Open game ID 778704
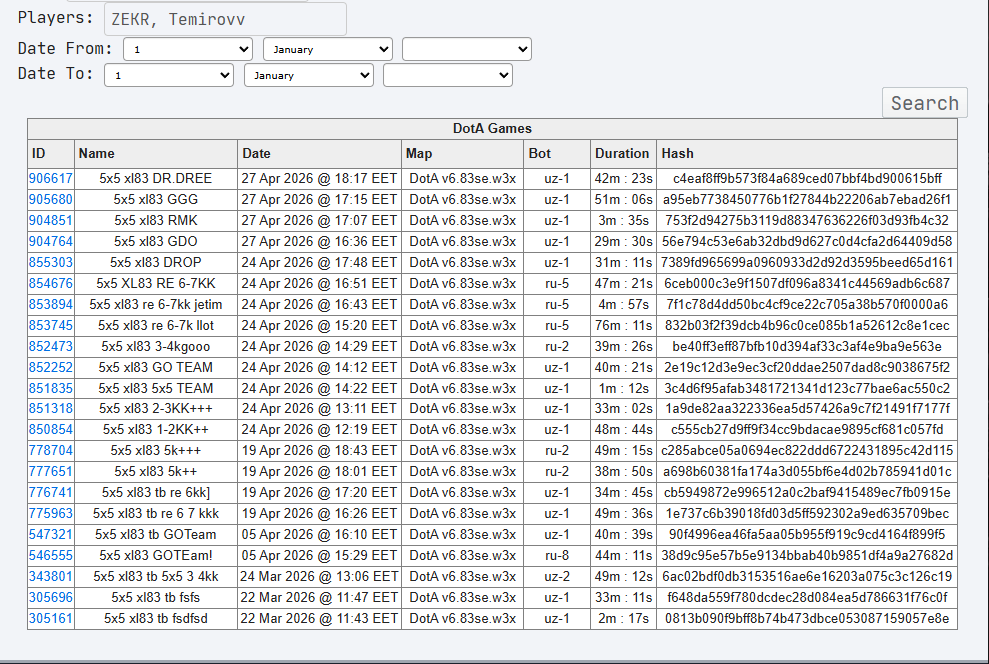 coord(50,450)
